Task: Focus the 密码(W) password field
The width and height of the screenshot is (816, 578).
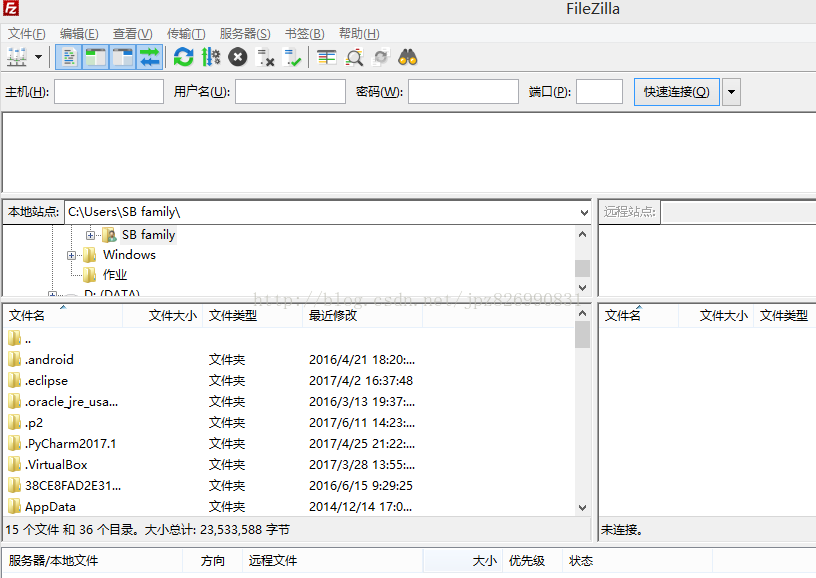Action: point(463,92)
